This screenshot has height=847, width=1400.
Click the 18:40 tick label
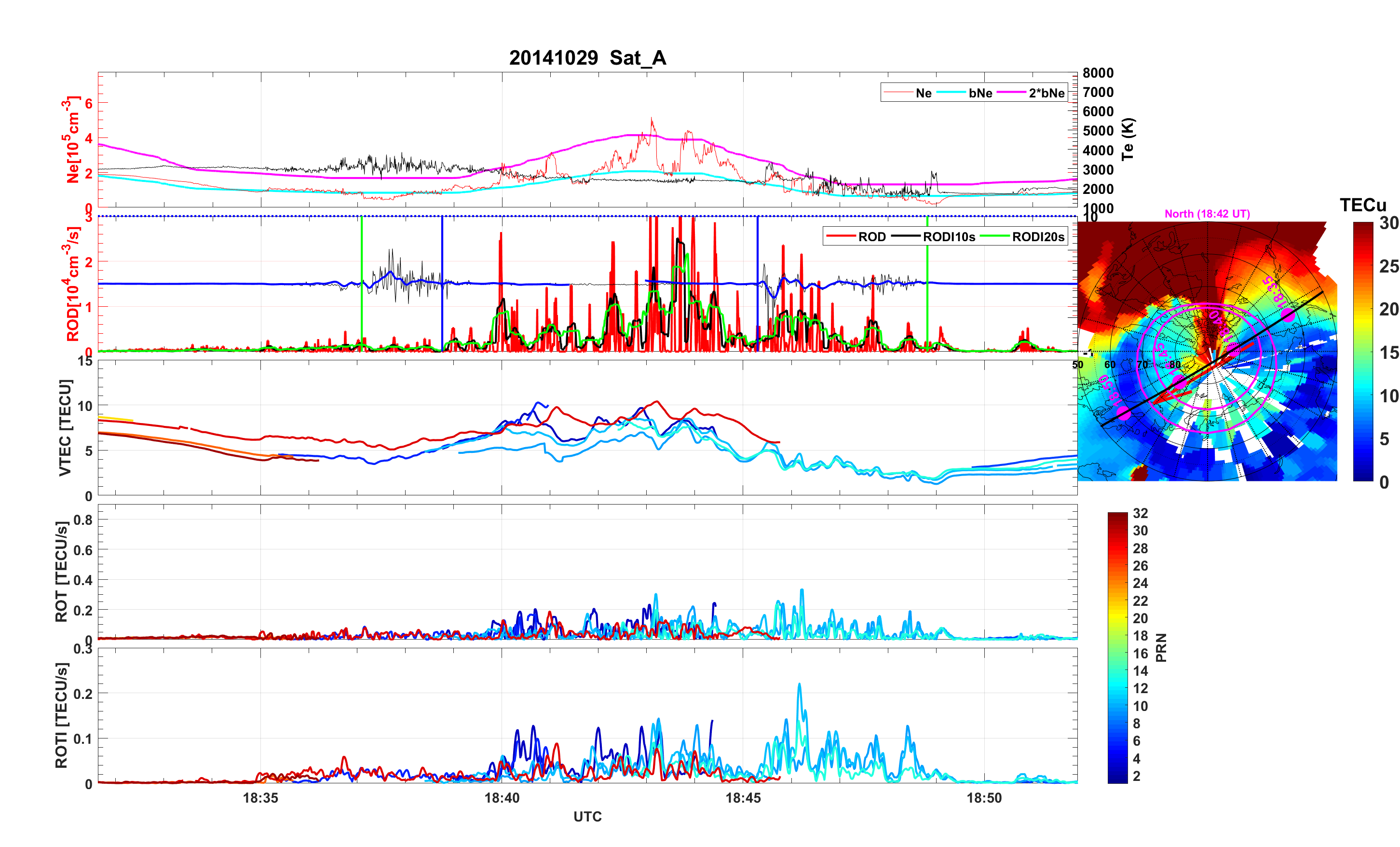coord(502,797)
